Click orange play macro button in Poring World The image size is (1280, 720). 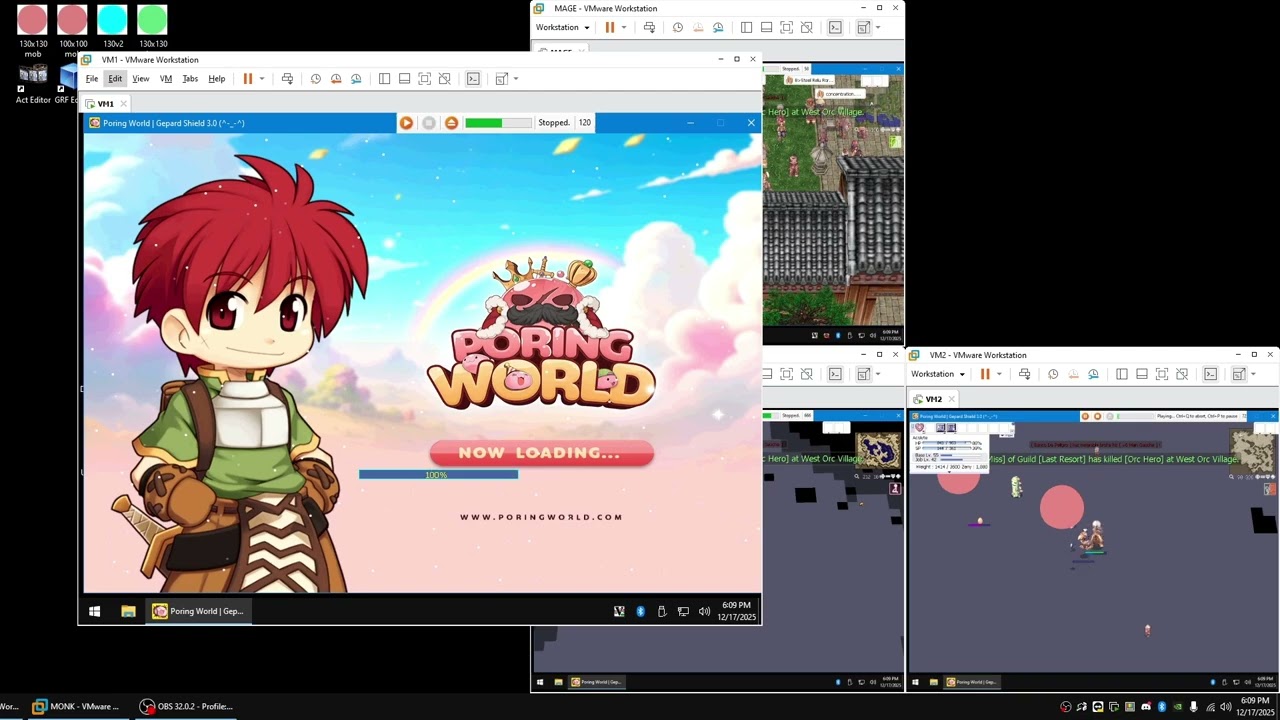coord(406,123)
